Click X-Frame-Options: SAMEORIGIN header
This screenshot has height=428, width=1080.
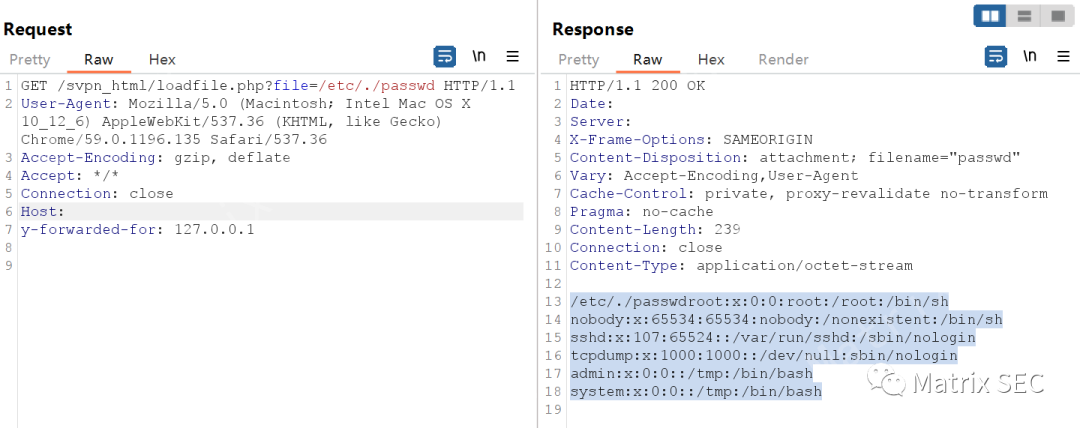tap(692, 140)
